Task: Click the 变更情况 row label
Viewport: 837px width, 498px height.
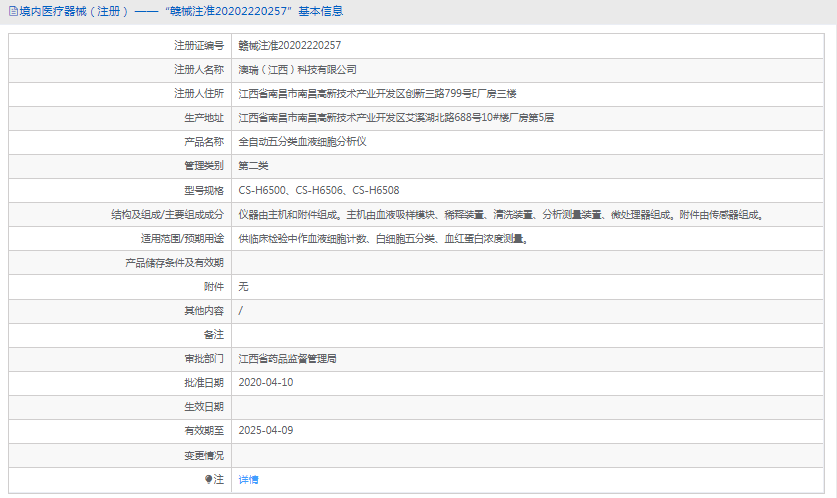Action: (x=204, y=455)
